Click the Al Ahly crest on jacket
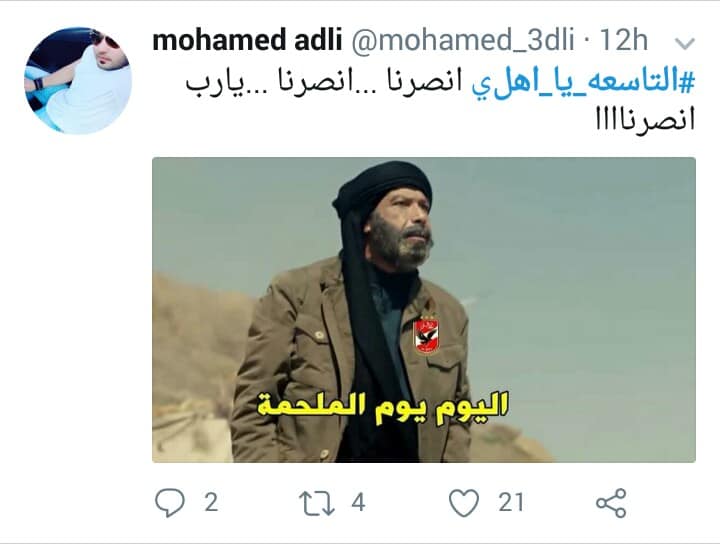720x546 pixels. 427,336
